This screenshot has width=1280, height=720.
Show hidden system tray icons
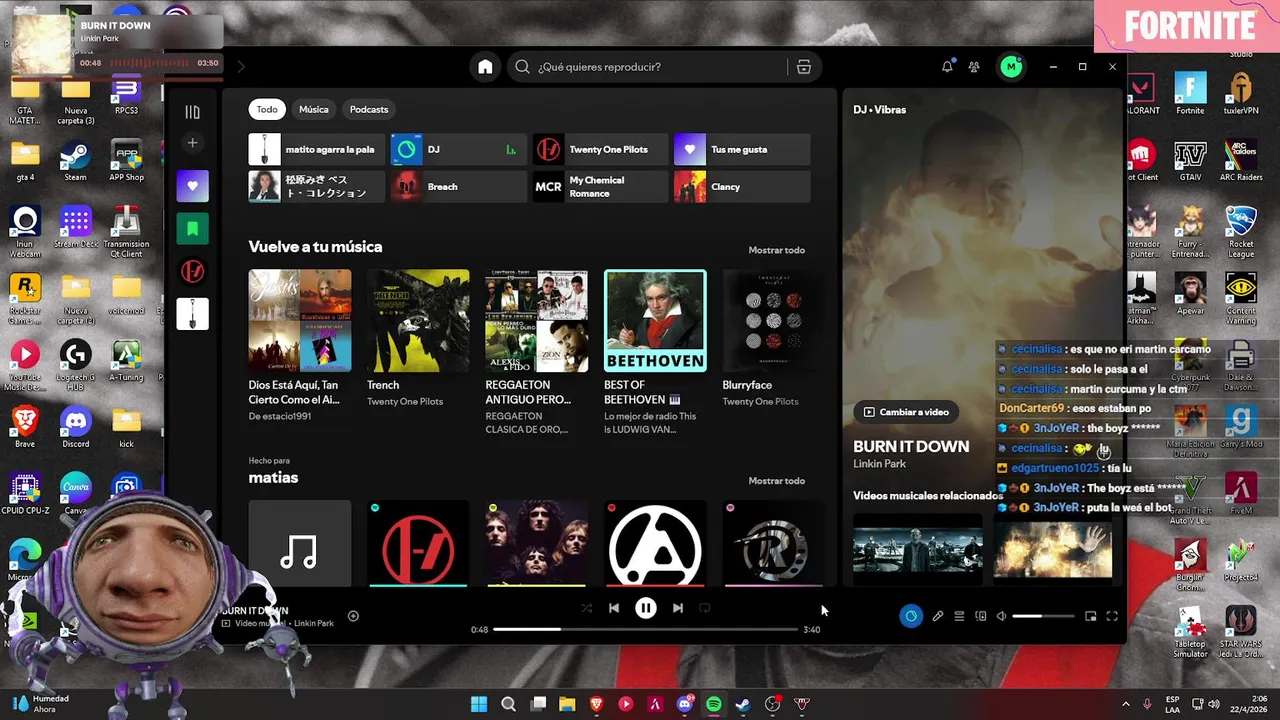tap(1125, 704)
